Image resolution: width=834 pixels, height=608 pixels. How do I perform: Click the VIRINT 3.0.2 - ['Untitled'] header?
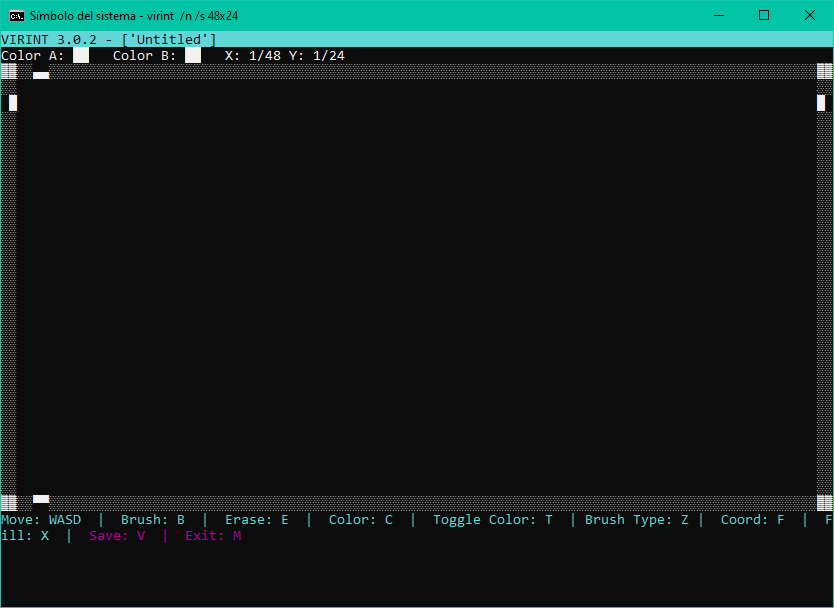tap(109, 39)
